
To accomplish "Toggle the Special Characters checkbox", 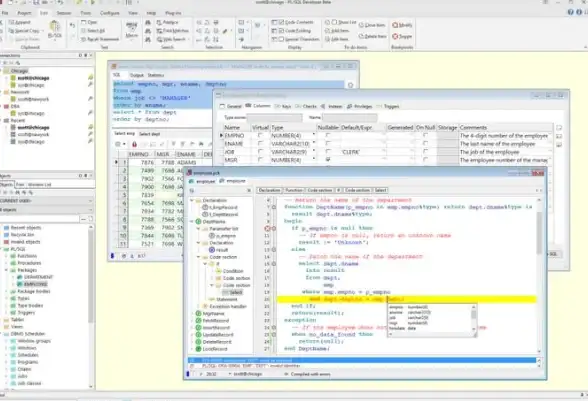I will point(282,39).
